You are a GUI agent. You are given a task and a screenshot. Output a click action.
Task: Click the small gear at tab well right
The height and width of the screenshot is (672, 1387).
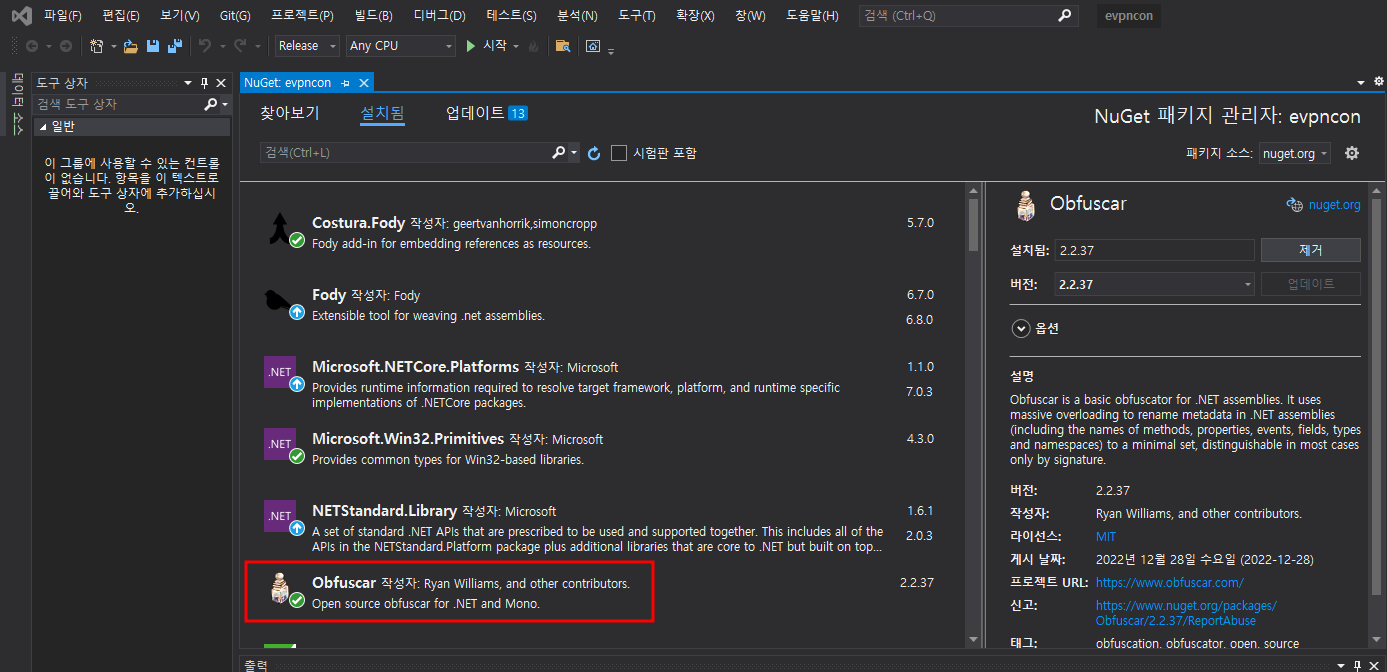coord(1377,82)
